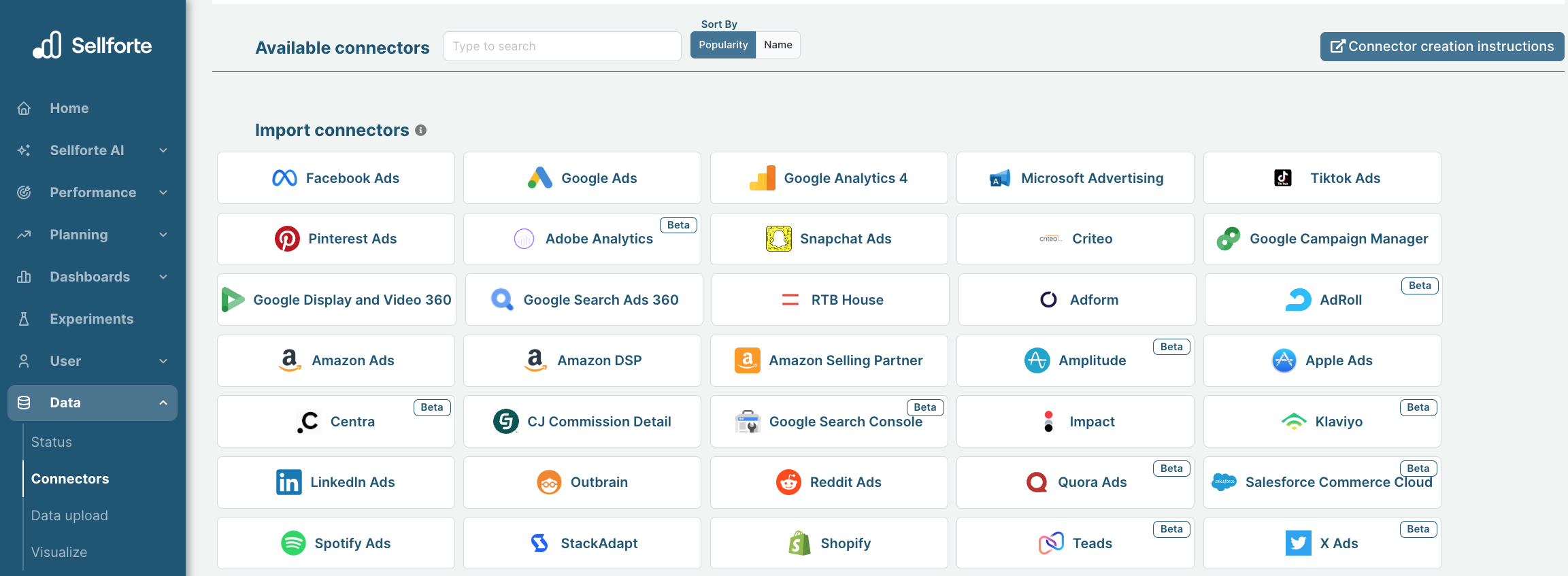Click the Sellforte logo icon
1568x576 pixels.
tap(47, 45)
